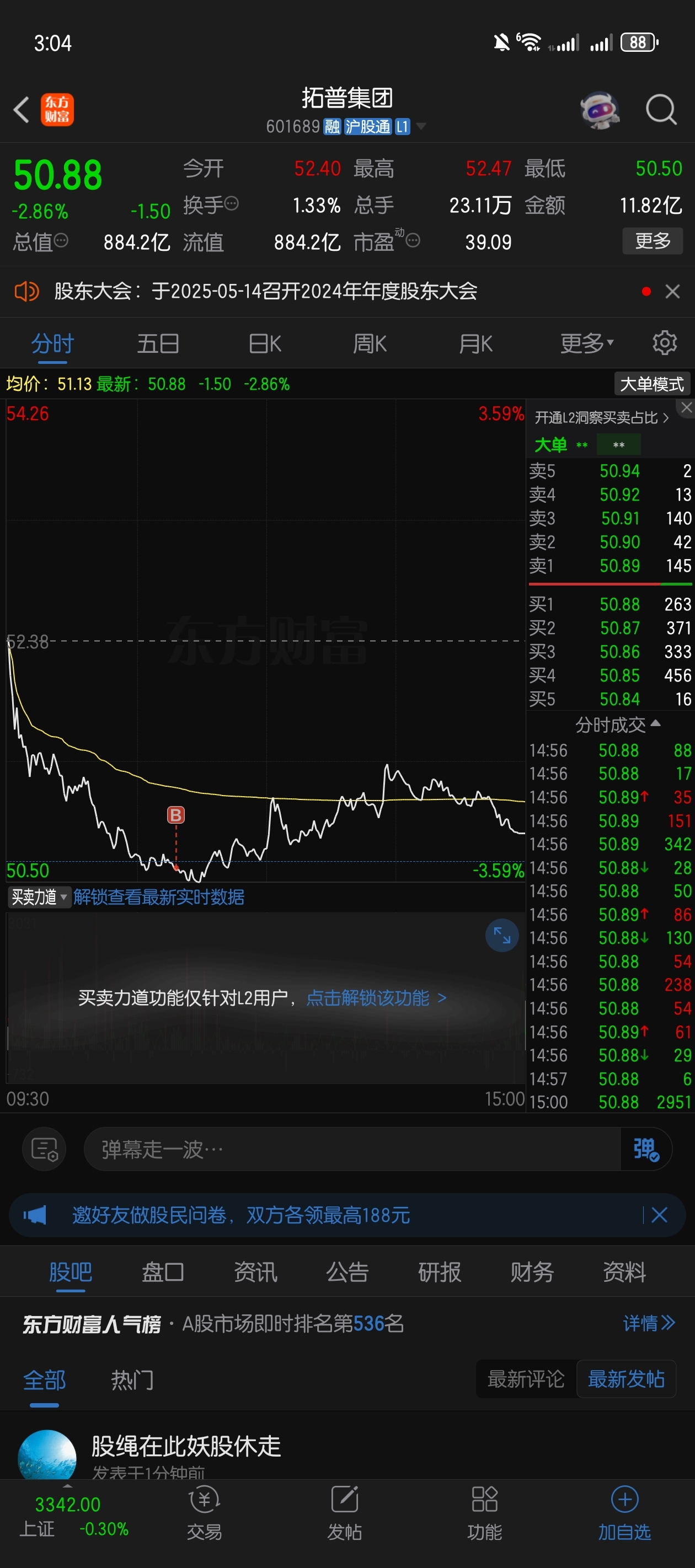Select the 分时 chart tab

pyautogui.click(x=52, y=343)
